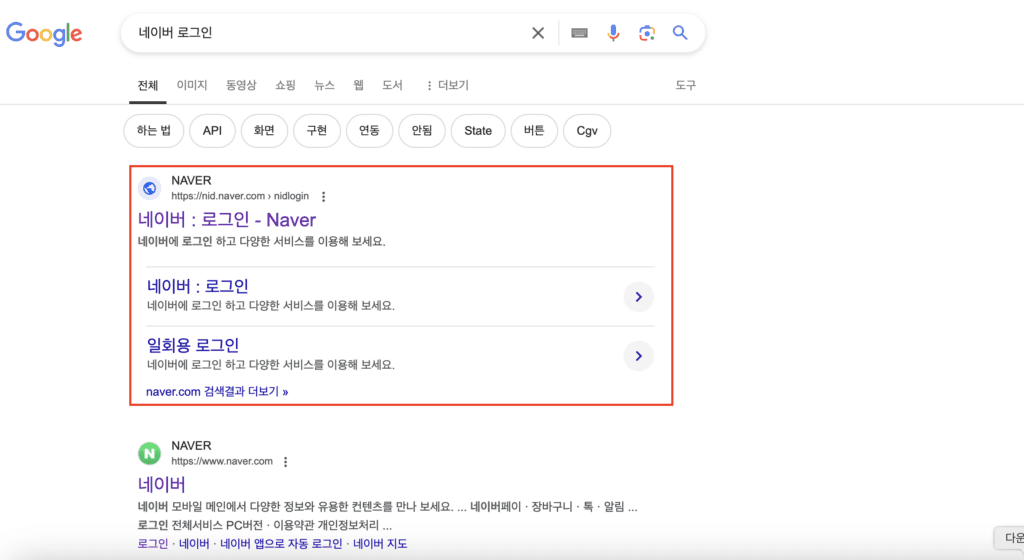Select the 구현 filter chip
The height and width of the screenshot is (560, 1024).
[x=317, y=131]
